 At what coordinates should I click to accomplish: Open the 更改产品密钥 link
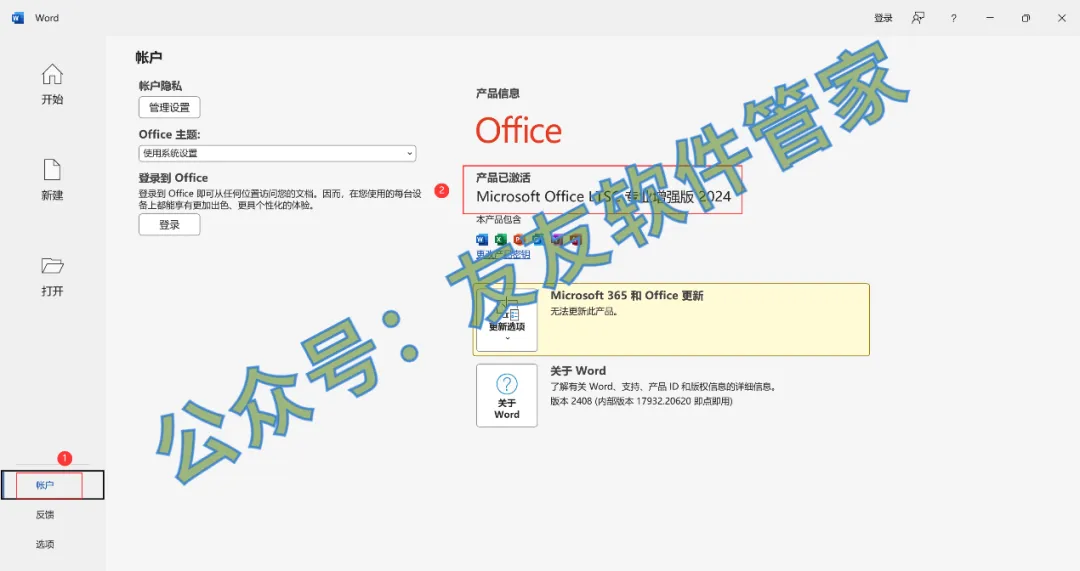pos(503,255)
